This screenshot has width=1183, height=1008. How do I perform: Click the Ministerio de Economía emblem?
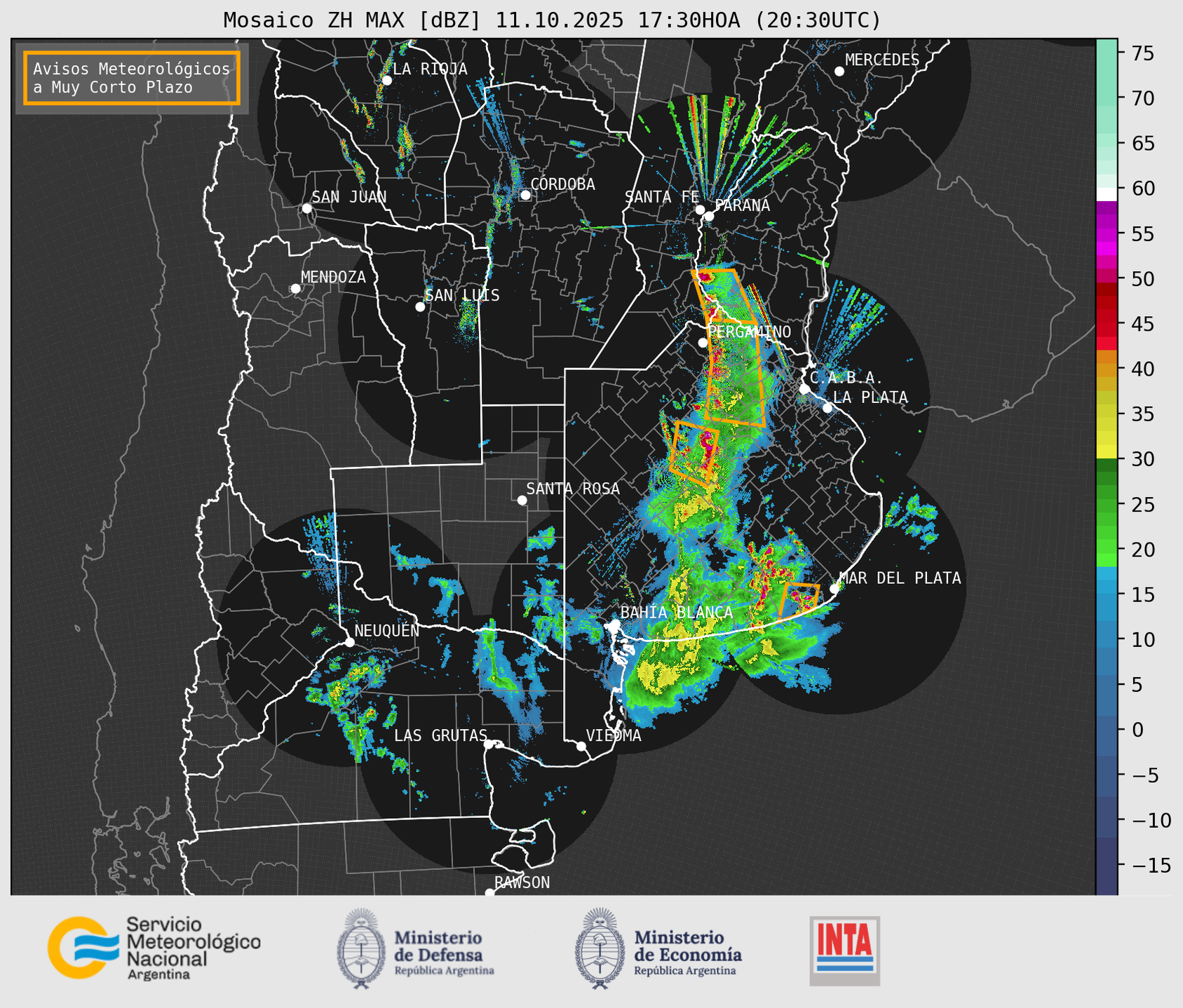click(x=599, y=948)
